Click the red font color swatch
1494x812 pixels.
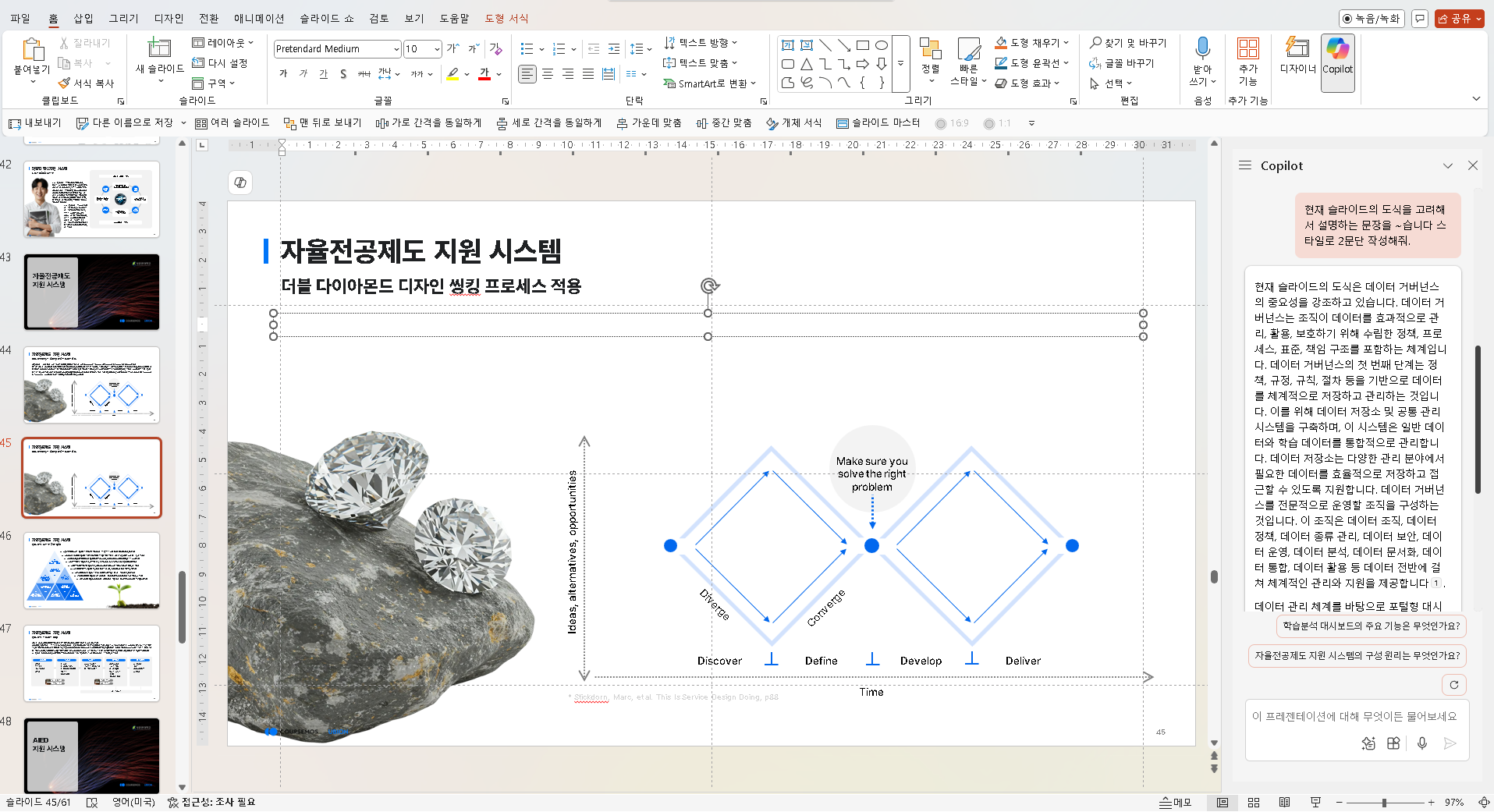point(484,74)
